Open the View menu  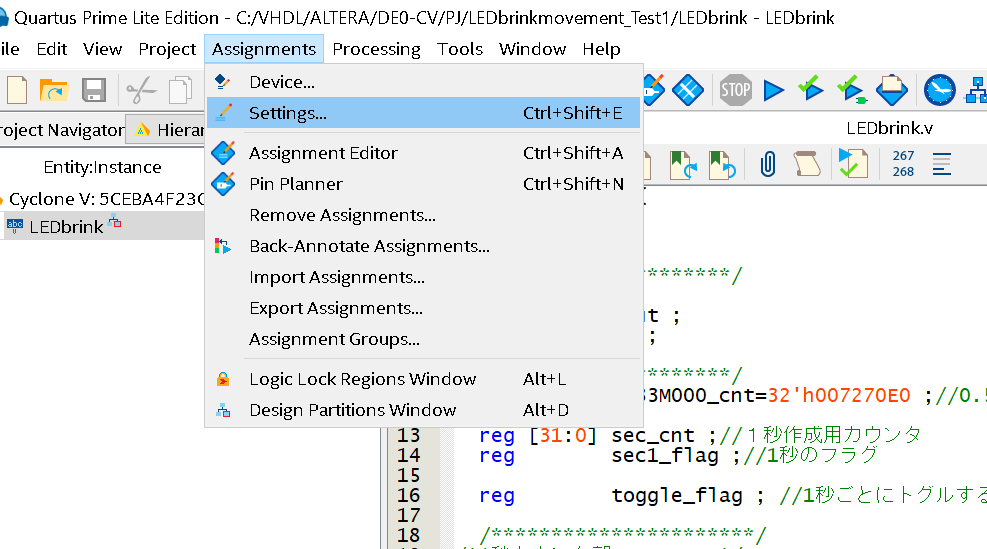[x=103, y=49]
